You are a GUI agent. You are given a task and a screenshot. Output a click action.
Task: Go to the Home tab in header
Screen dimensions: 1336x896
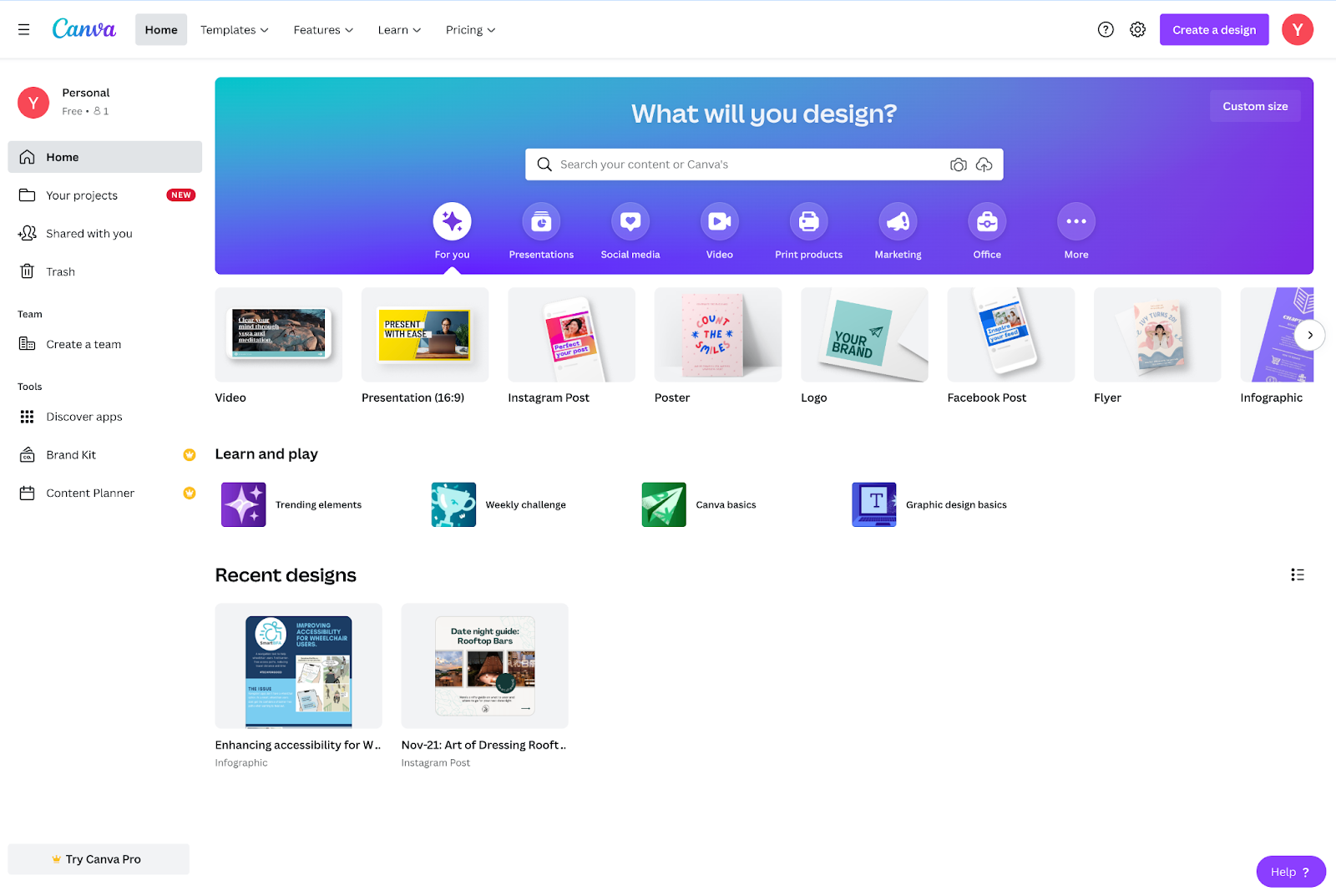(x=161, y=30)
